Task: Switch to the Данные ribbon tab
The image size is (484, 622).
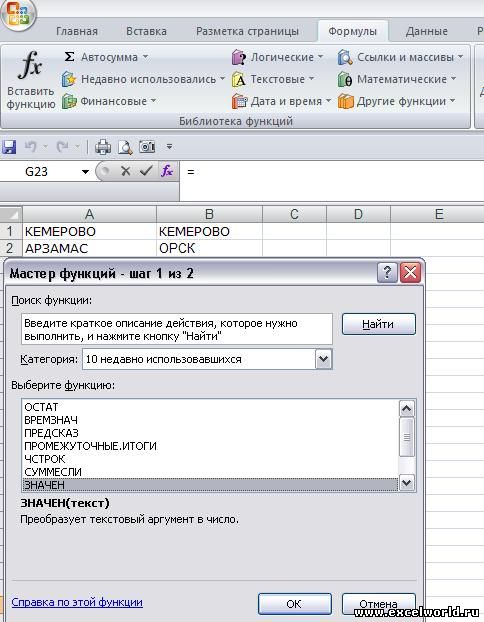Action: click(x=426, y=31)
